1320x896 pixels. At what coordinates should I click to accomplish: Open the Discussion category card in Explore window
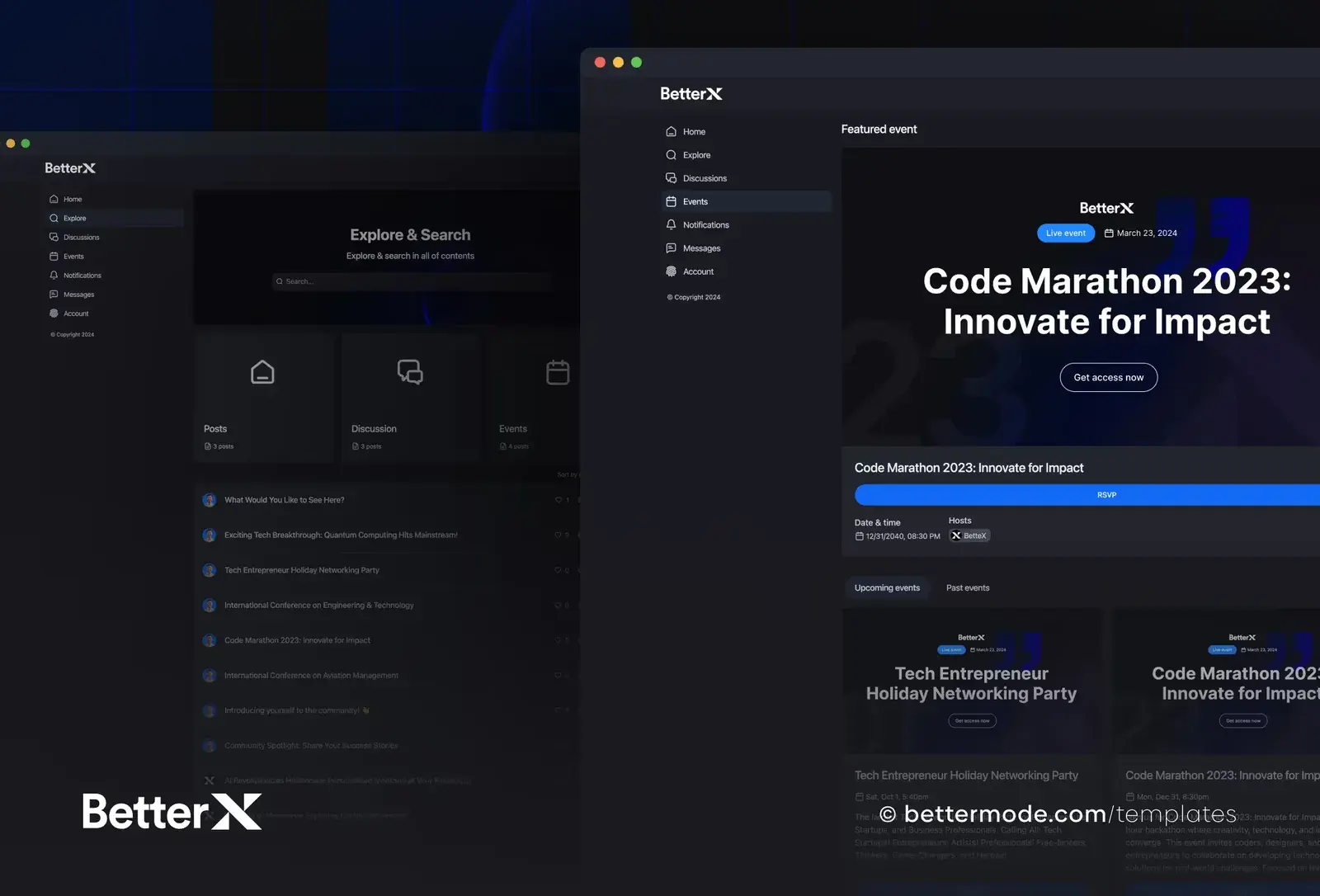pyautogui.click(x=411, y=398)
